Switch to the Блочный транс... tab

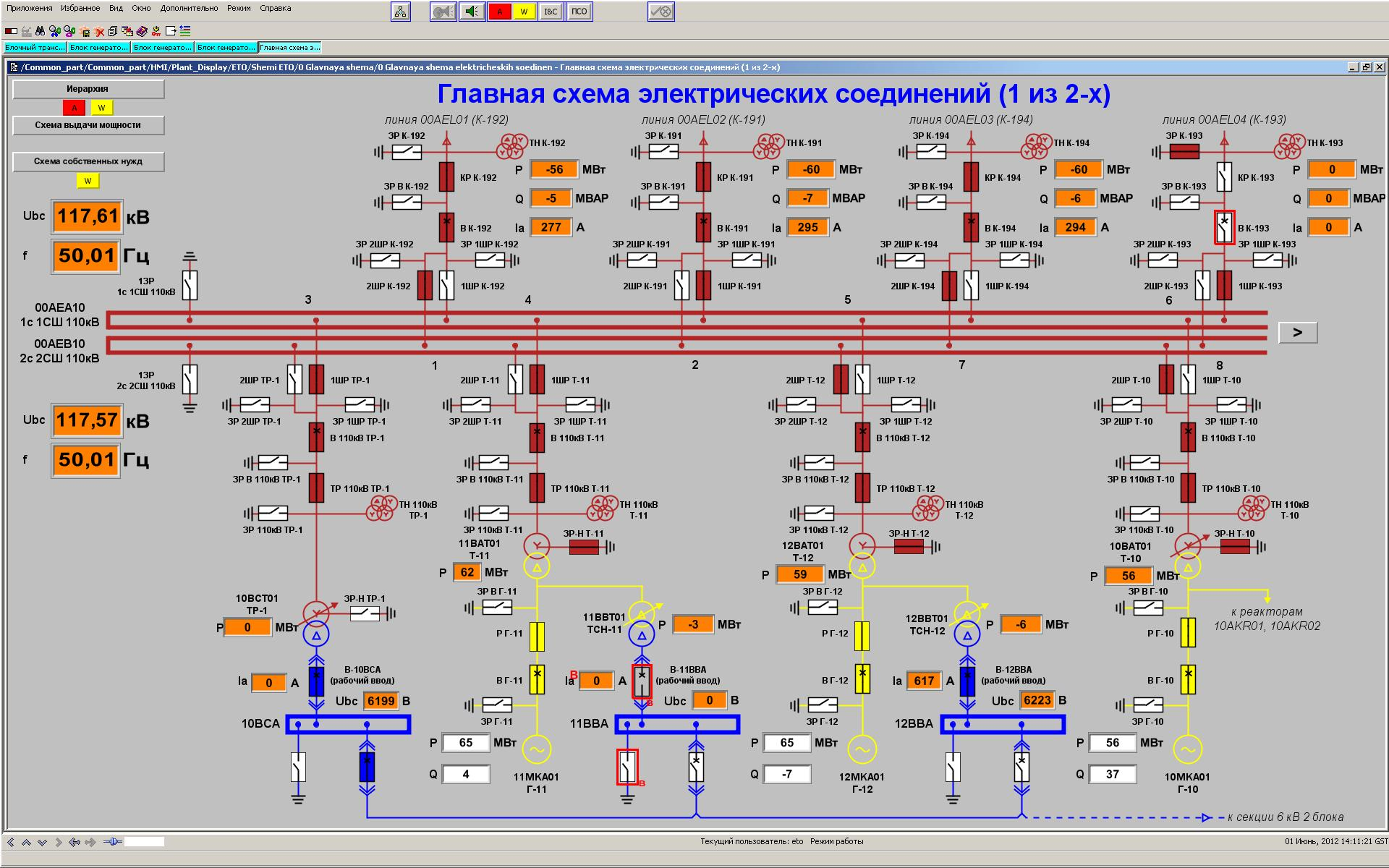pos(35,47)
